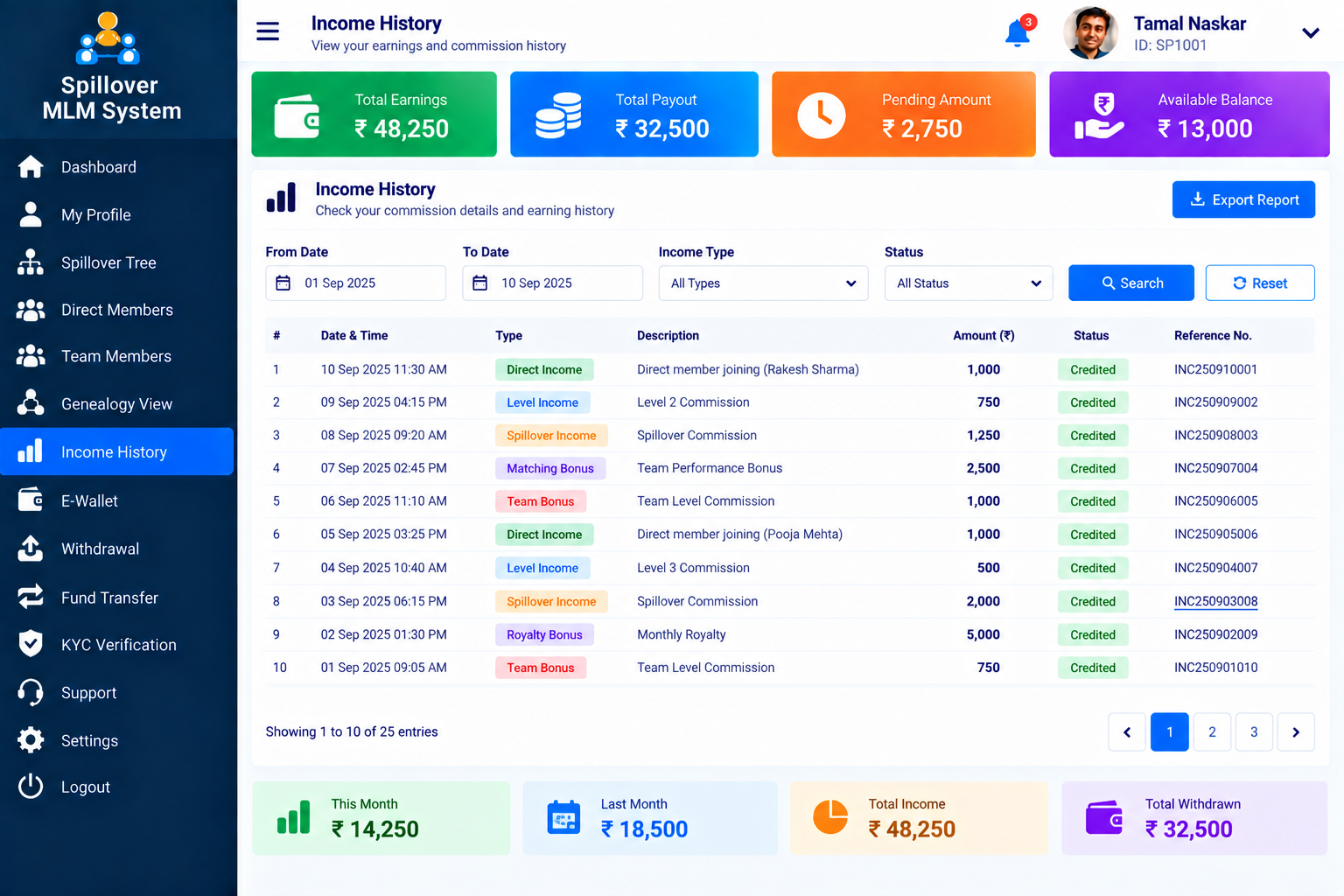Click the Spillover Tree hierarchy icon
Image resolution: width=1344 pixels, height=896 pixels.
pos(31,262)
